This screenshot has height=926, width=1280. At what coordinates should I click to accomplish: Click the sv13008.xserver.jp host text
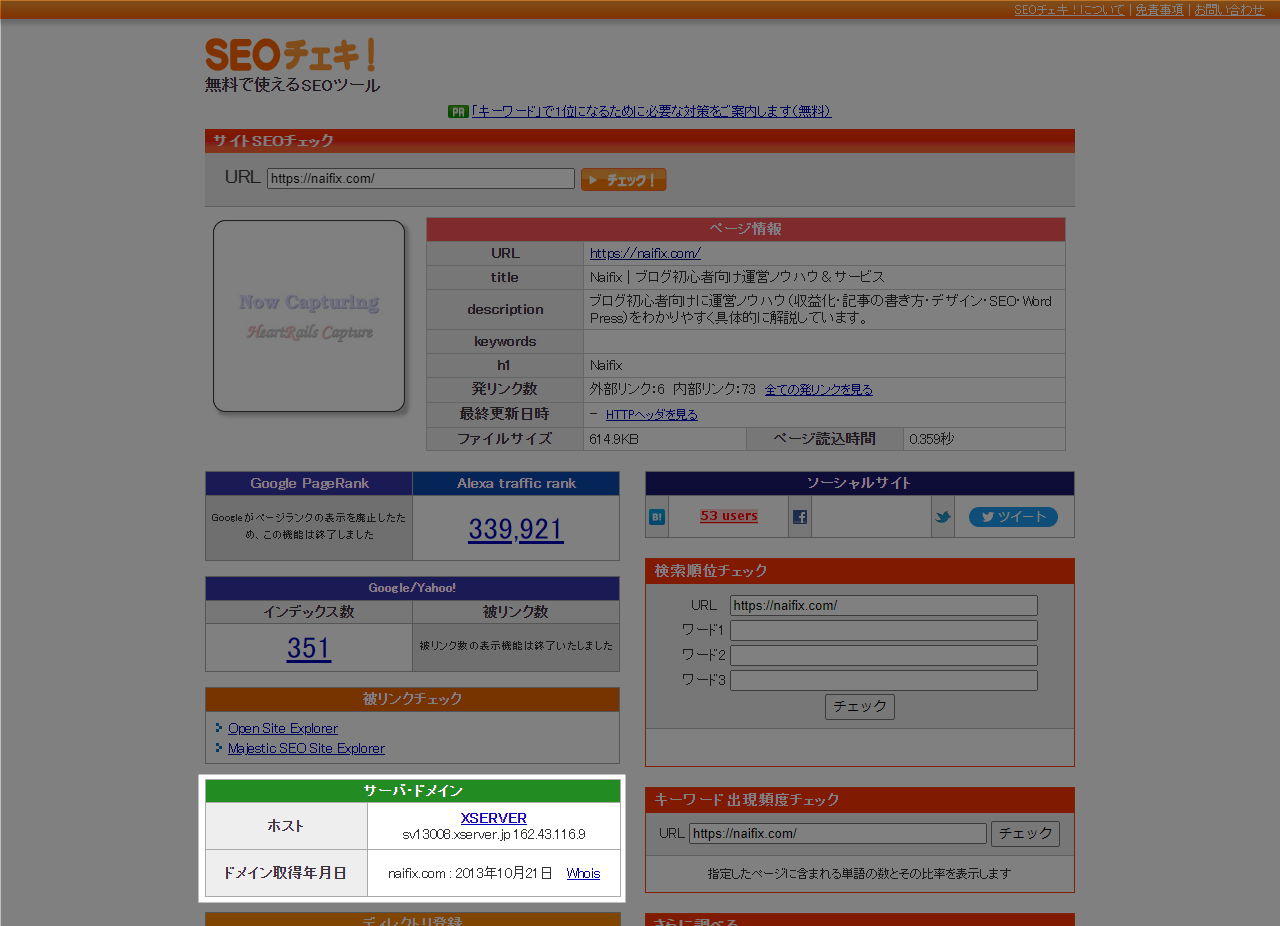pos(494,834)
